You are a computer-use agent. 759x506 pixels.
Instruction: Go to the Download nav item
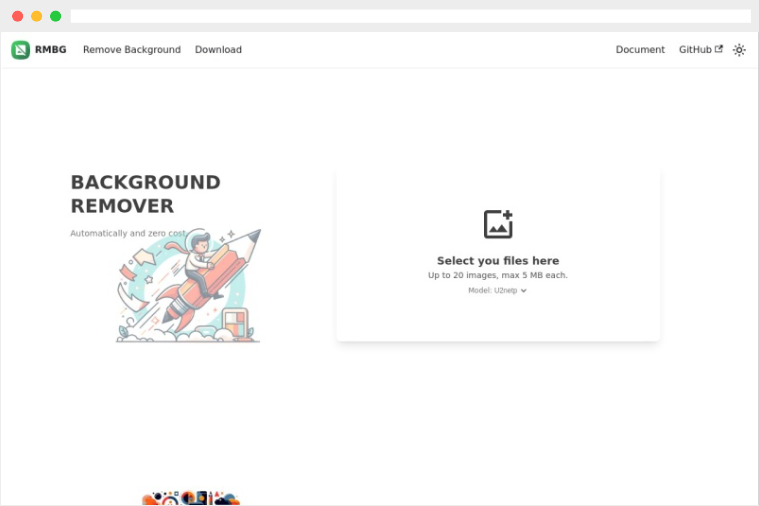pos(218,49)
